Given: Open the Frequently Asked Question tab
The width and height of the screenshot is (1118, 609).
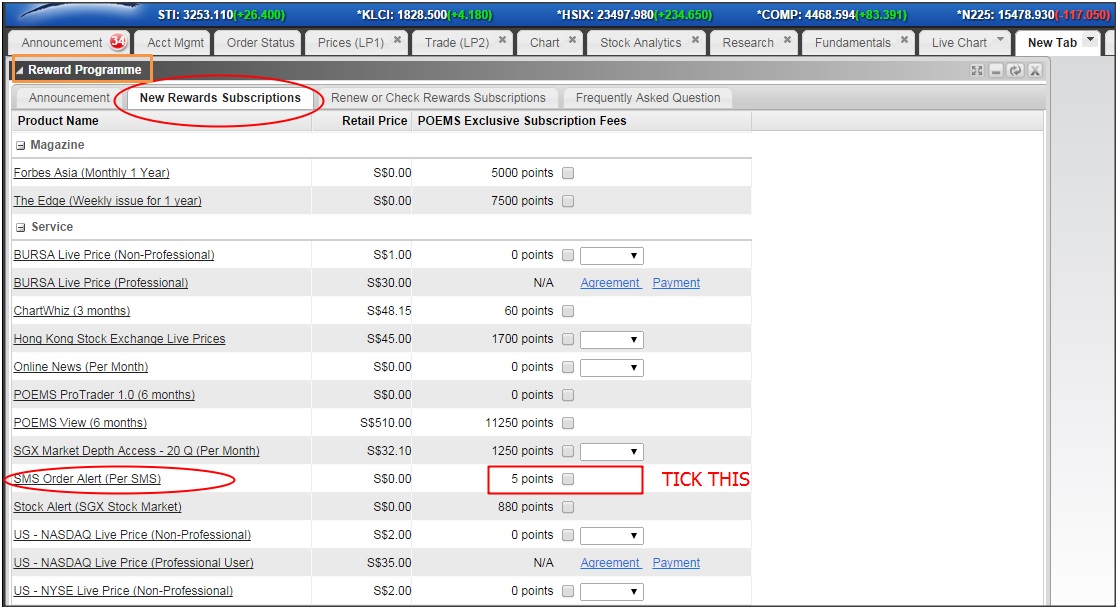Looking at the screenshot, I should click(647, 98).
